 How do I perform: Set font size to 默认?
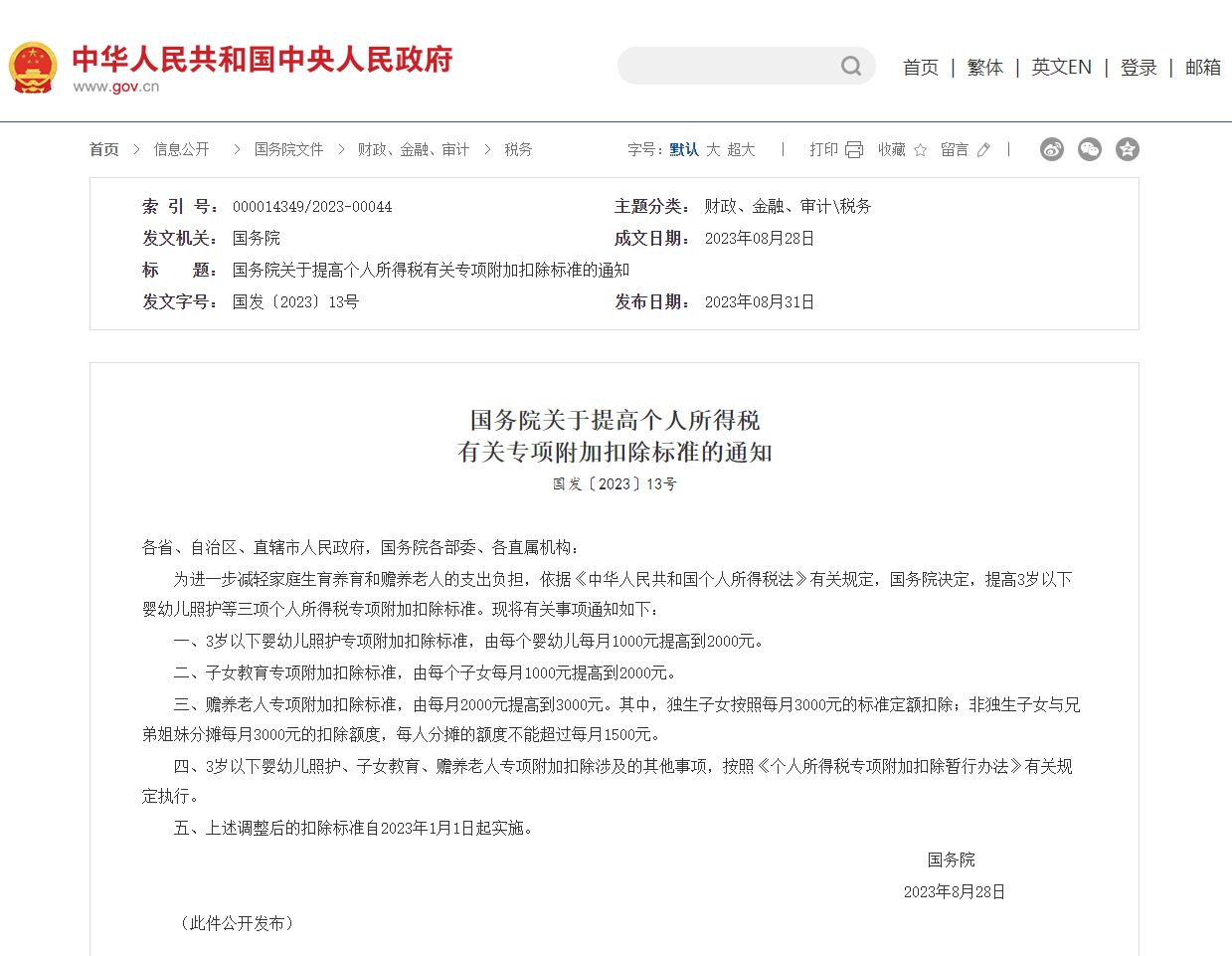pyautogui.click(x=683, y=149)
